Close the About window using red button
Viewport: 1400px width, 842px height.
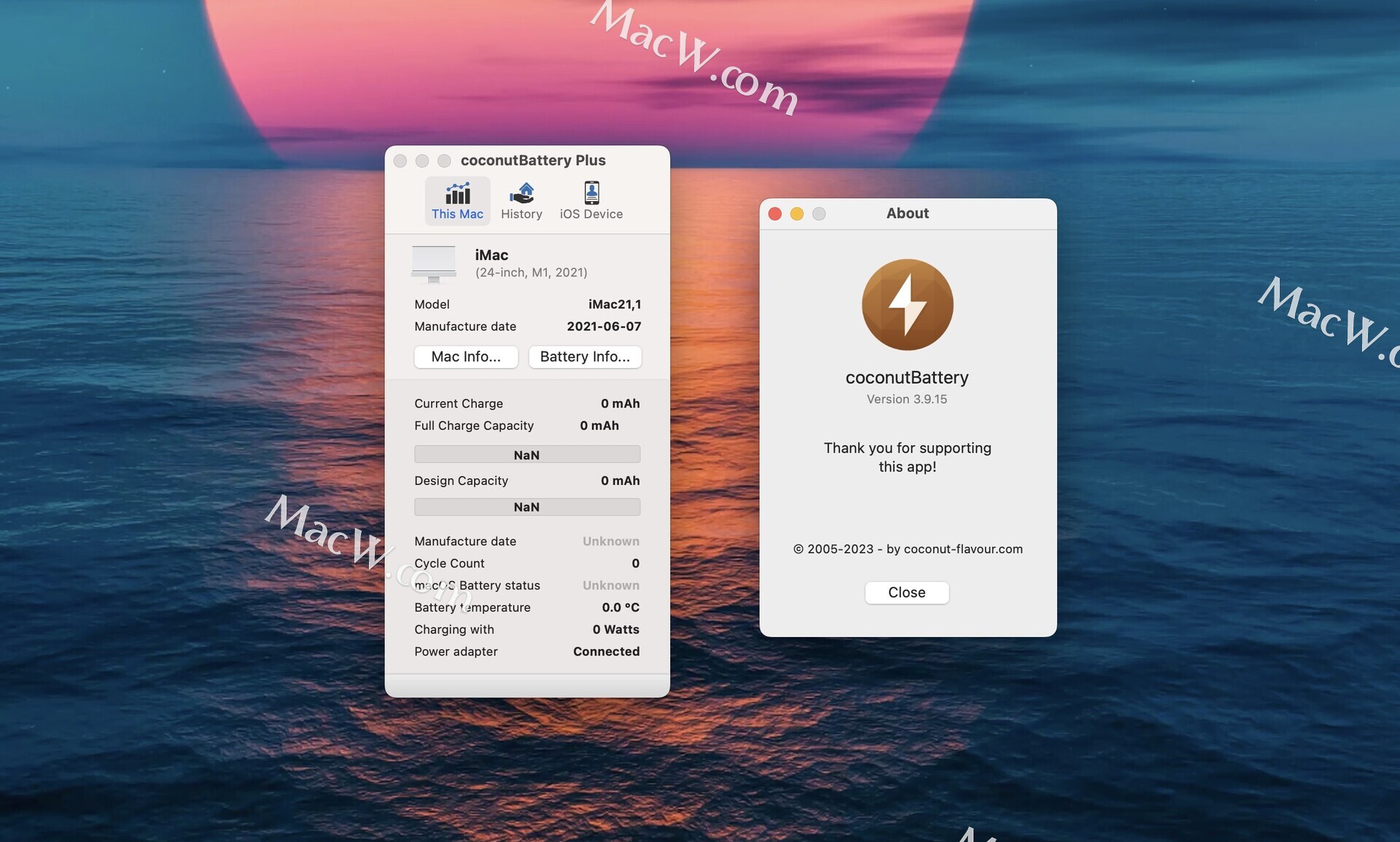tap(775, 214)
